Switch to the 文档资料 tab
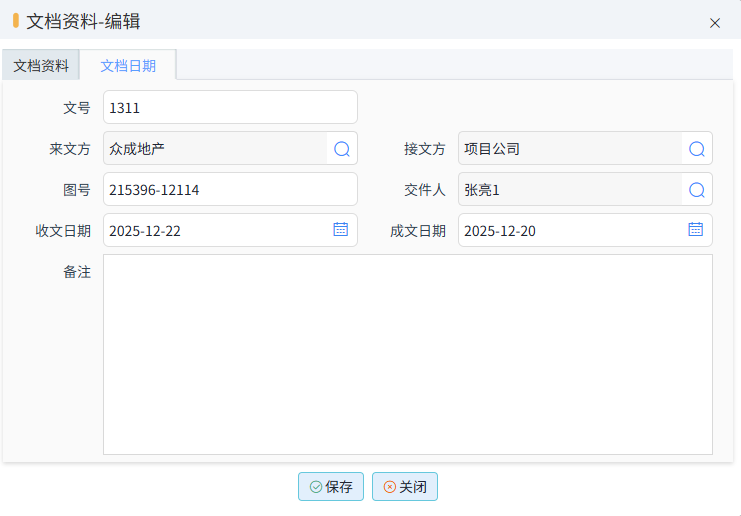The width and height of the screenshot is (741, 516). [x=41, y=66]
